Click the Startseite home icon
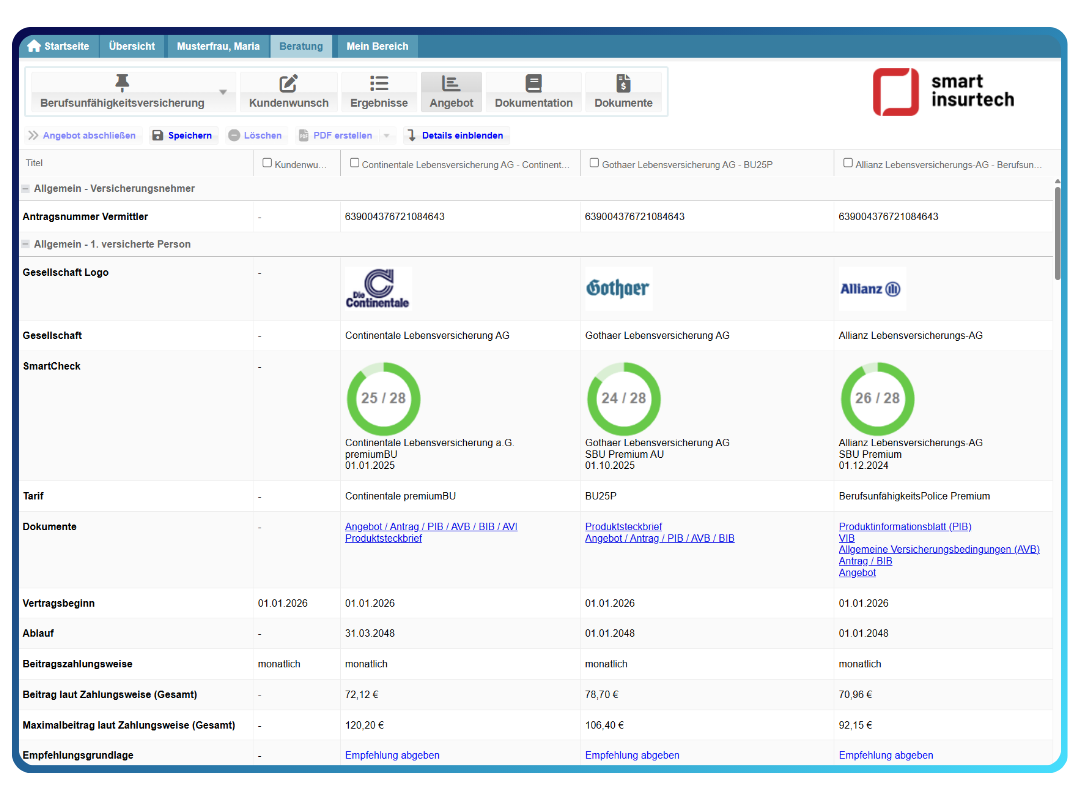The height and width of the screenshot is (800, 1080). (x=34, y=46)
